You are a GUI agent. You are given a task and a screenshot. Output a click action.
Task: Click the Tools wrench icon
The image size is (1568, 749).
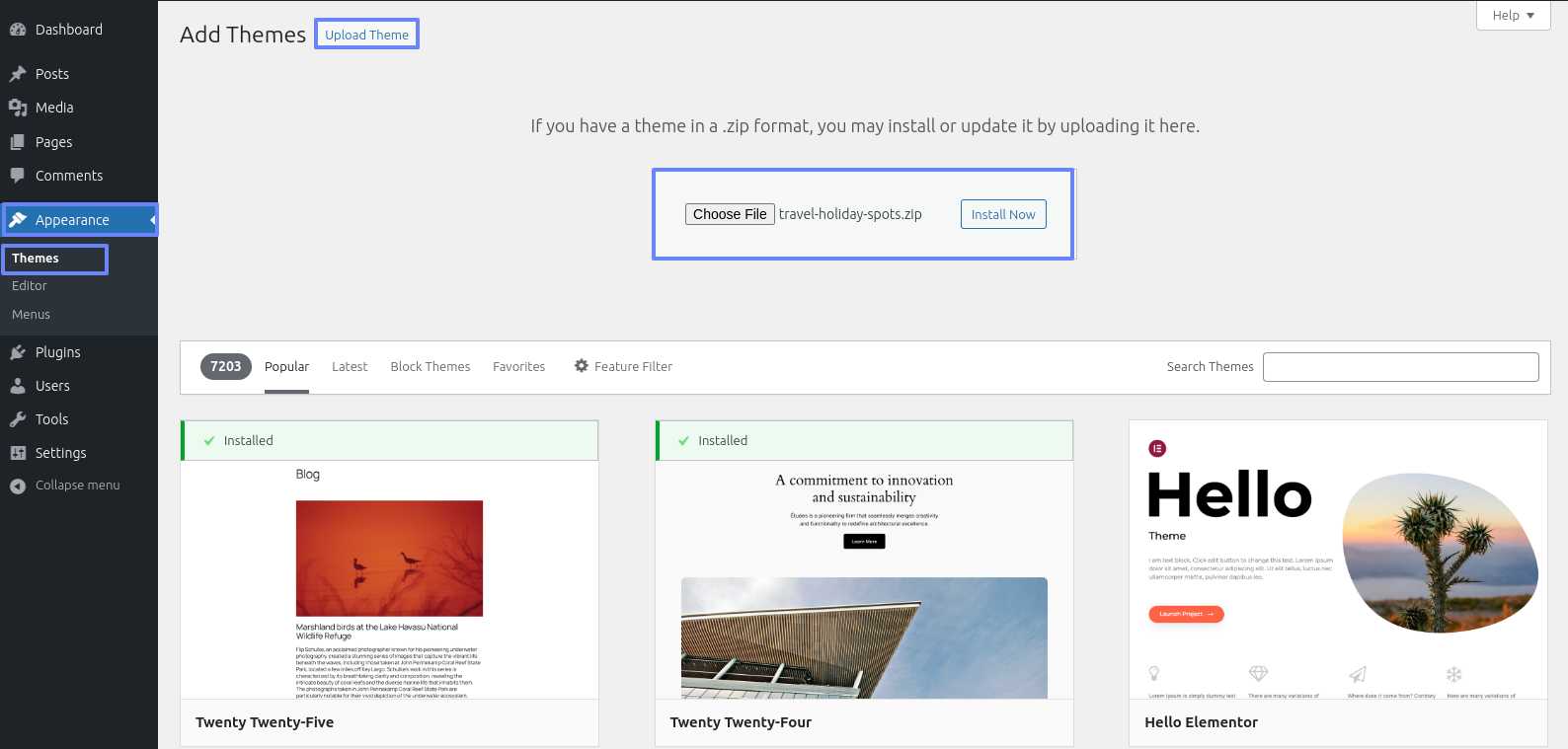pyautogui.click(x=18, y=419)
